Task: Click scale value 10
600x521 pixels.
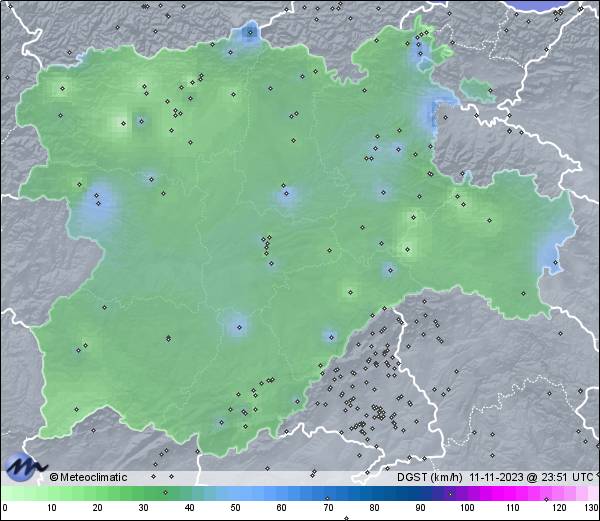Action: [x=52, y=508]
